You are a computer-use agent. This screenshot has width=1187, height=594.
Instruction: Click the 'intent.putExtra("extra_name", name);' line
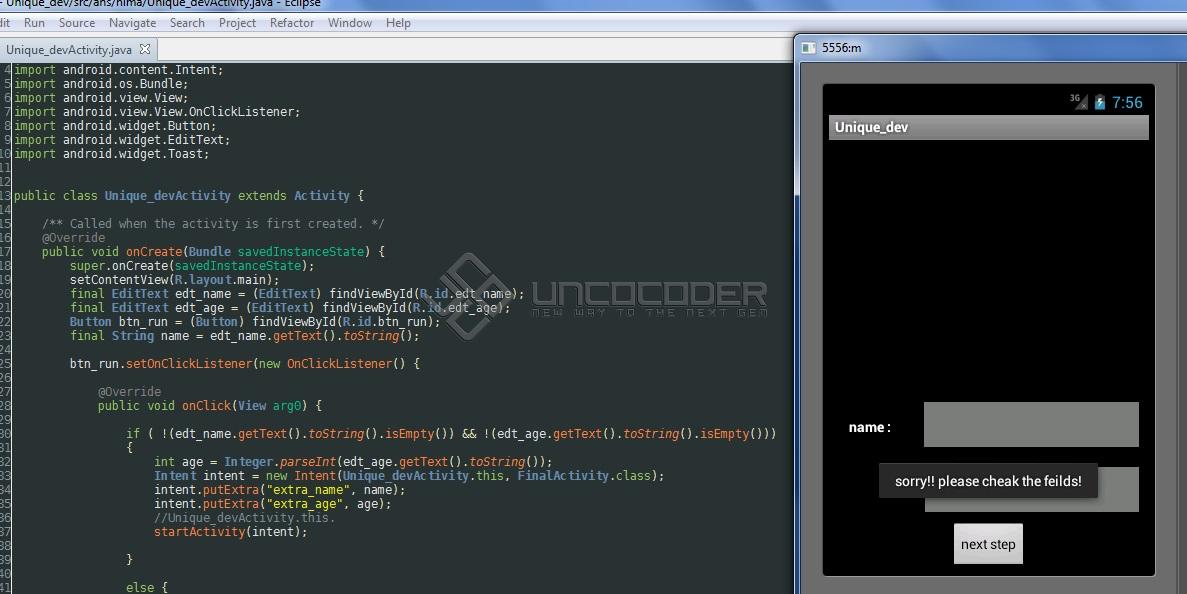click(x=280, y=490)
